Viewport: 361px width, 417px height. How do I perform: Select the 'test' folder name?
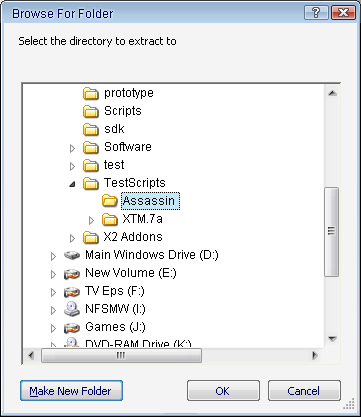coord(114,165)
